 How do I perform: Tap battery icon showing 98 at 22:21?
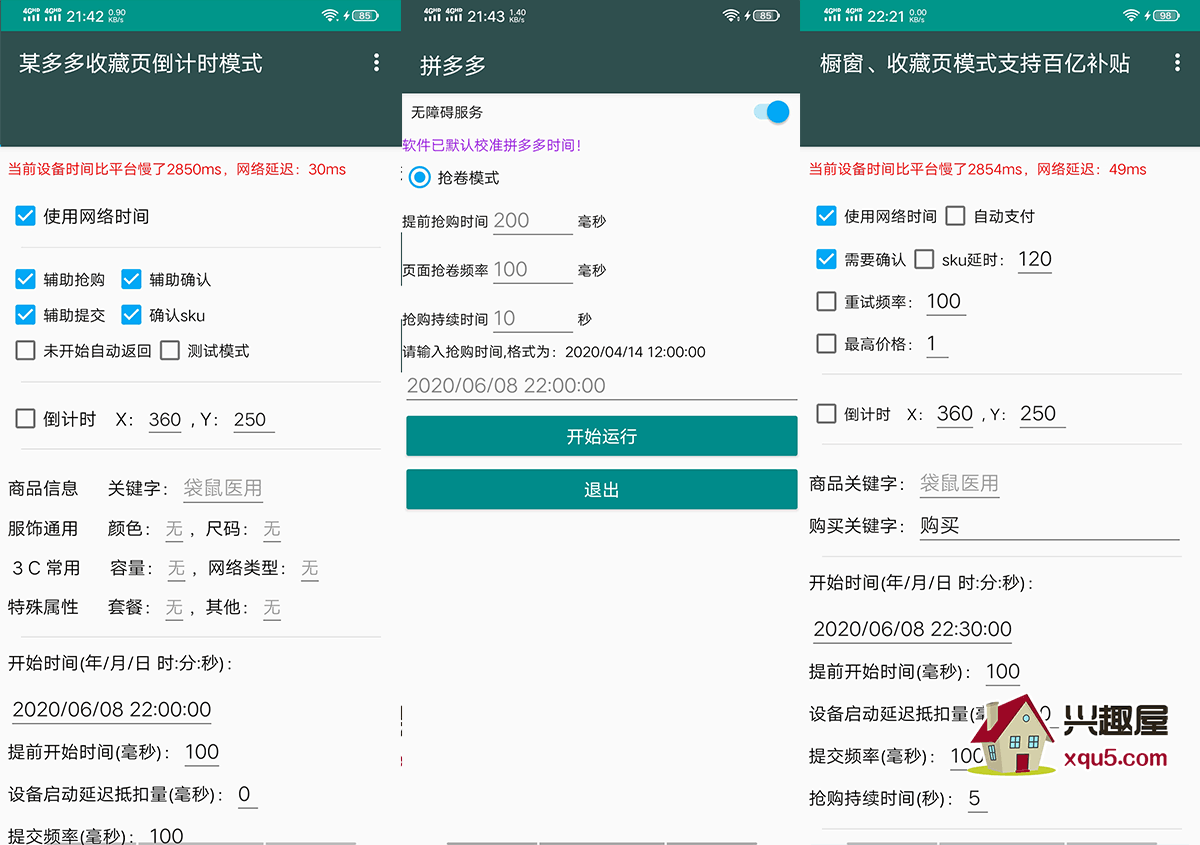[x=1165, y=15]
